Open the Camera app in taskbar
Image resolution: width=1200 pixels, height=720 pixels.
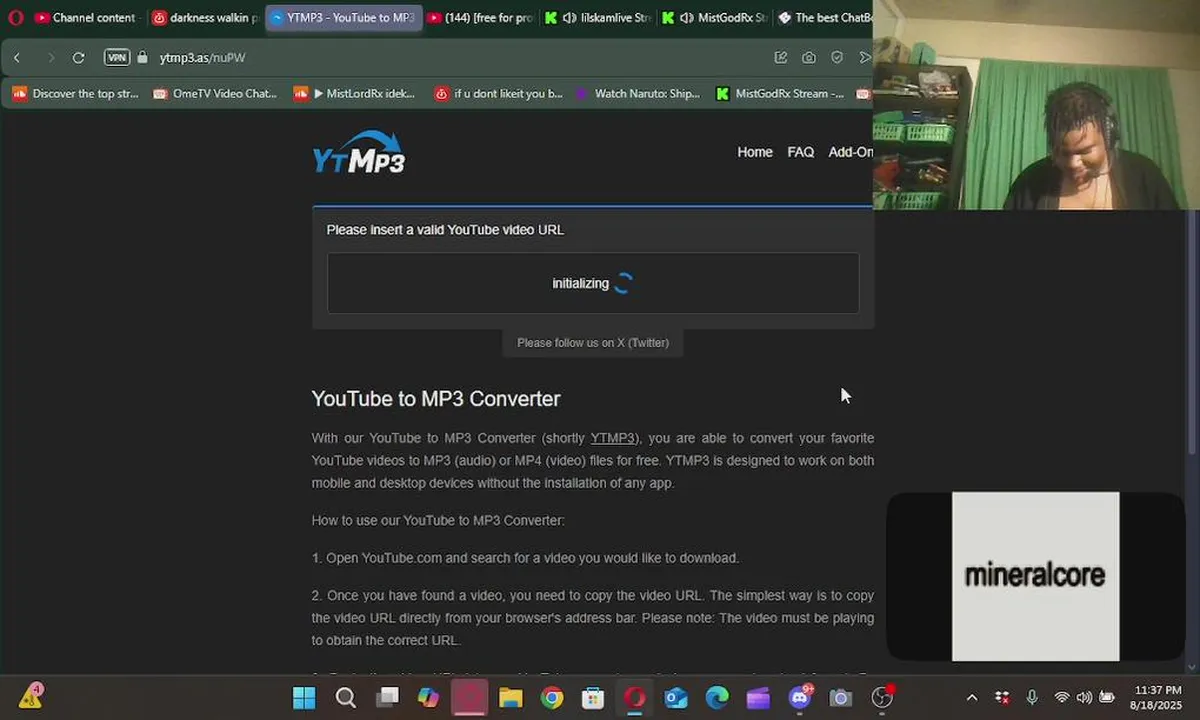pyautogui.click(x=841, y=698)
